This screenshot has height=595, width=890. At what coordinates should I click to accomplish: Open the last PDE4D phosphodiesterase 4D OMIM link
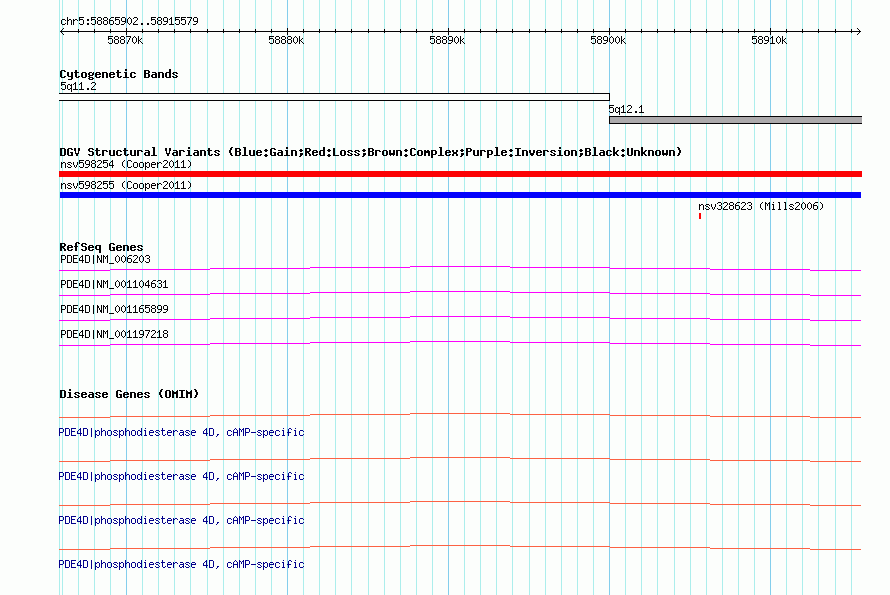click(x=181, y=564)
